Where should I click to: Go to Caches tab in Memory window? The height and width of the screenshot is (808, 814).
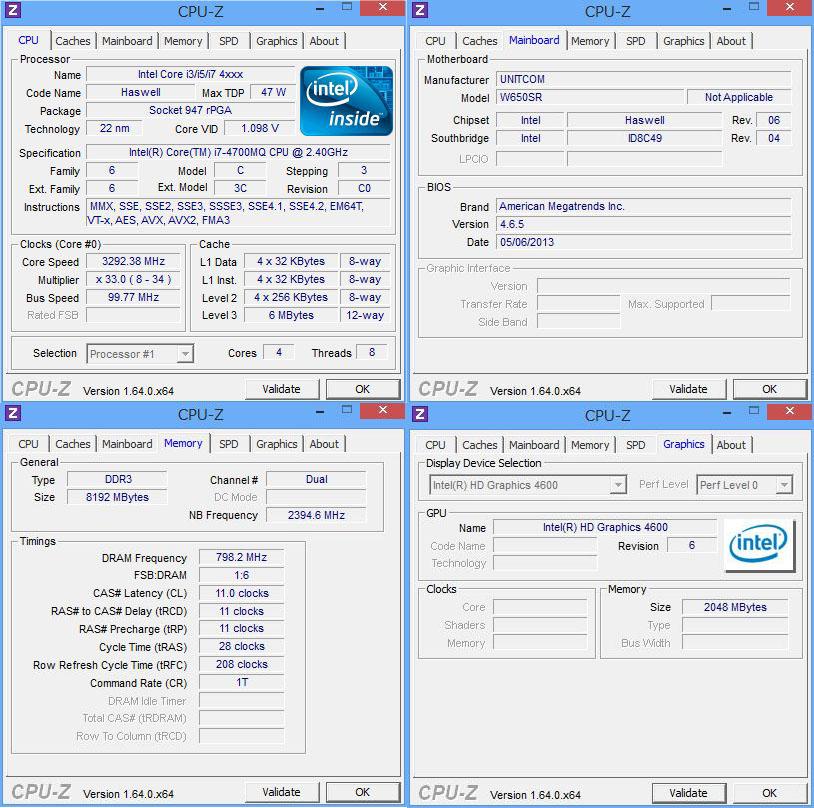point(73,444)
